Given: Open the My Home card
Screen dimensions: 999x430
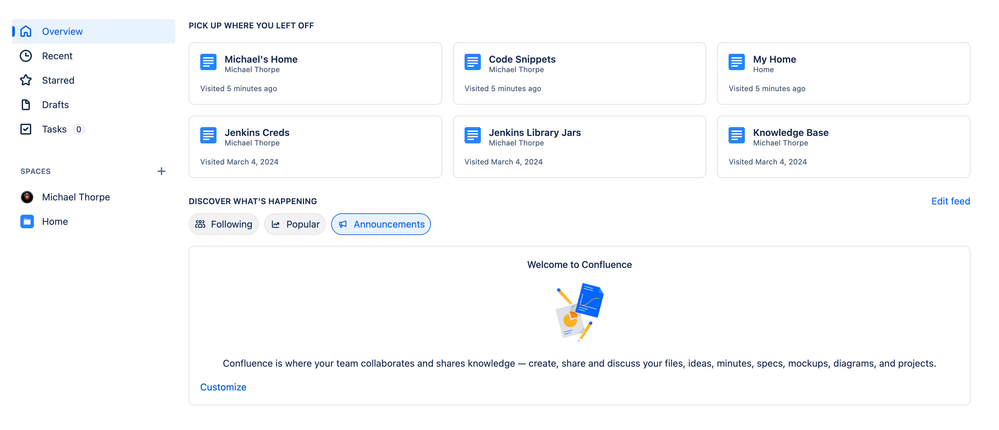Looking at the screenshot, I should (844, 73).
